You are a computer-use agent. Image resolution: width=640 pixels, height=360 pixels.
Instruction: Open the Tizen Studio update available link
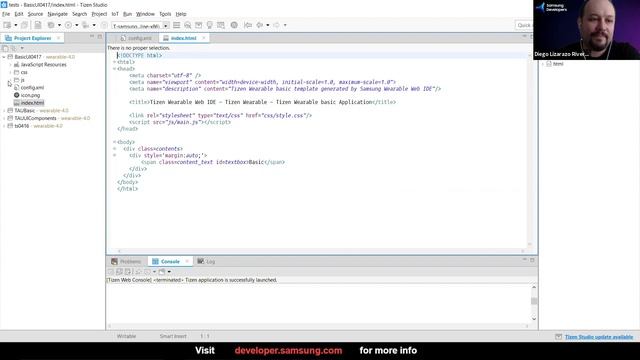click(x=599, y=337)
